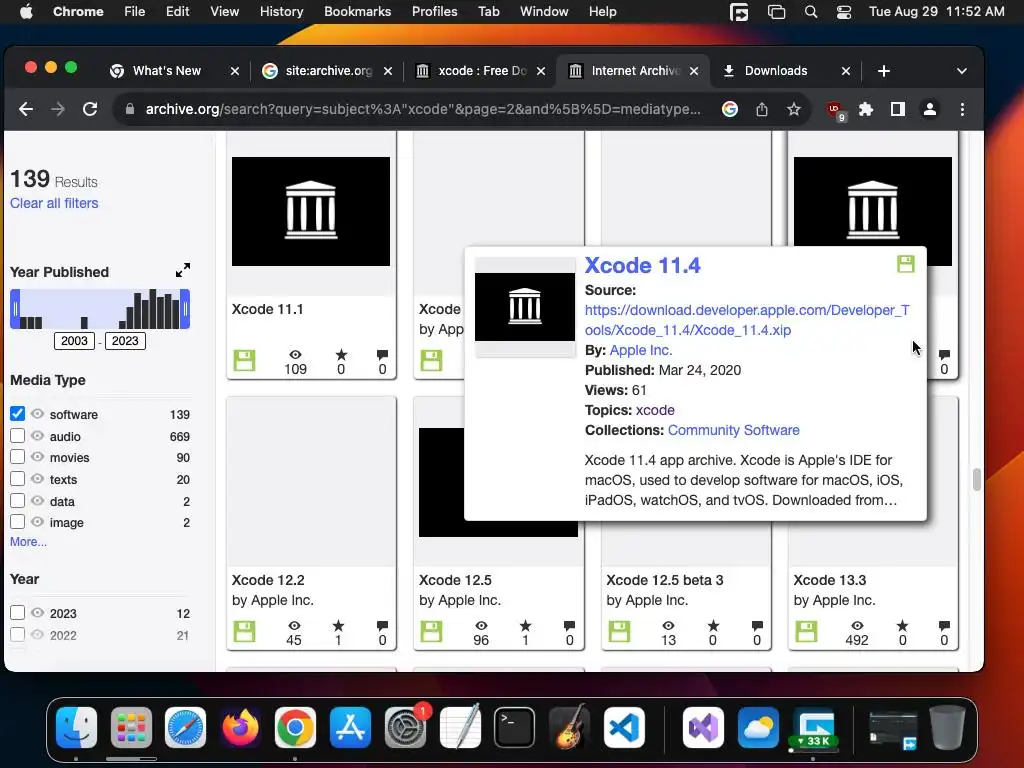Click the right handle of year range slider
Image resolution: width=1024 pixels, height=768 pixels.
[x=186, y=309]
